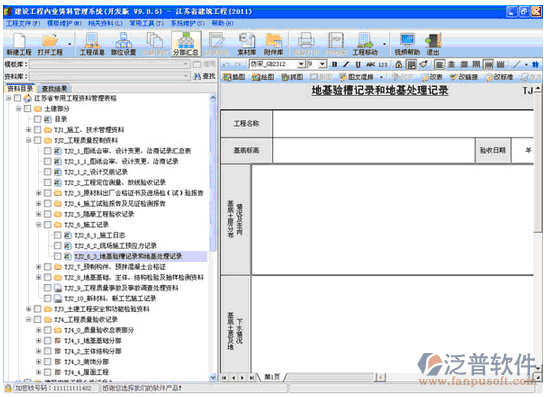Open the 素材库 material library icon
Screen dimensions: 547x397
click(x=247, y=44)
